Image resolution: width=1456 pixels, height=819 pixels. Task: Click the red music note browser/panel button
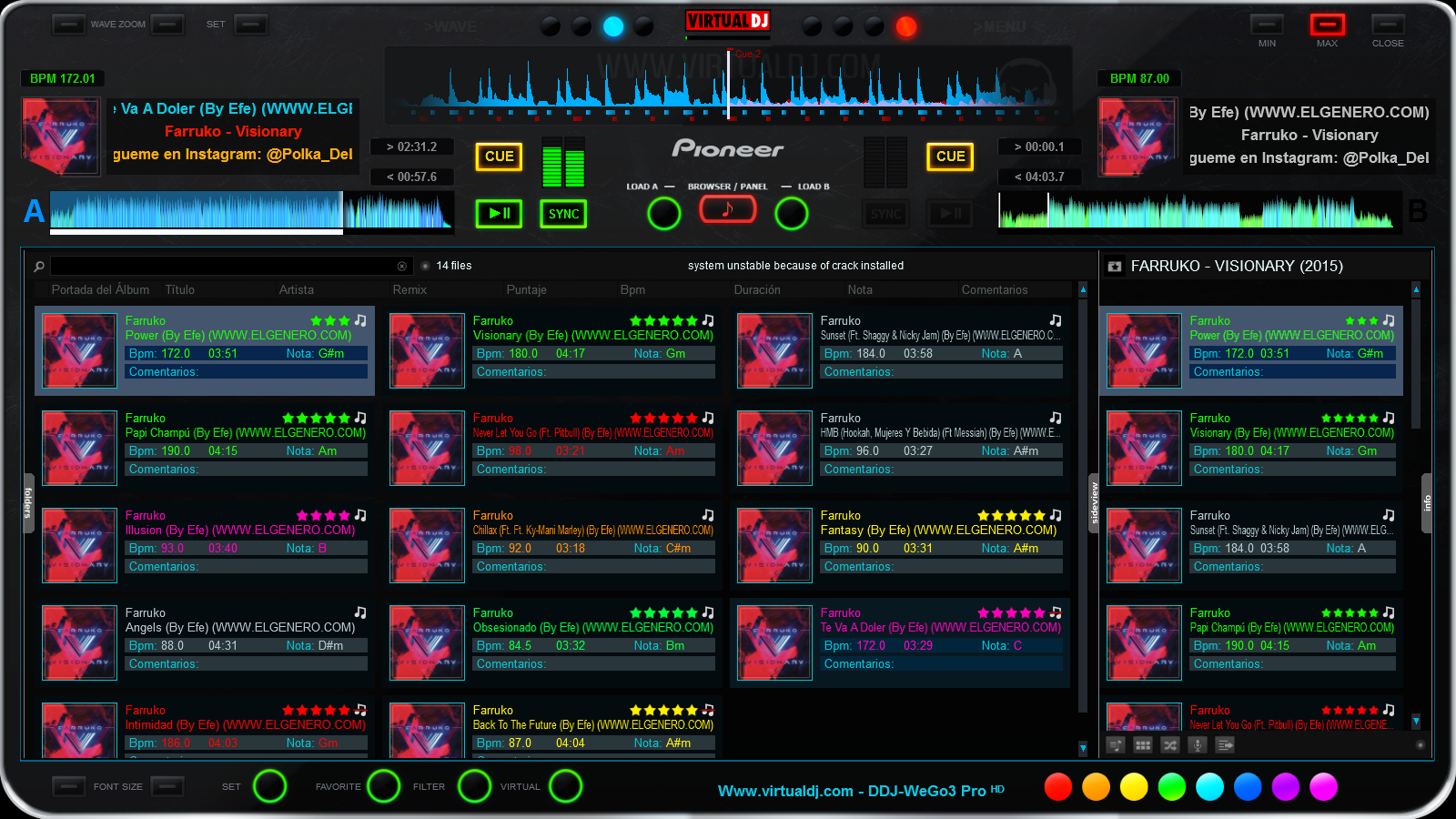pos(727,210)
